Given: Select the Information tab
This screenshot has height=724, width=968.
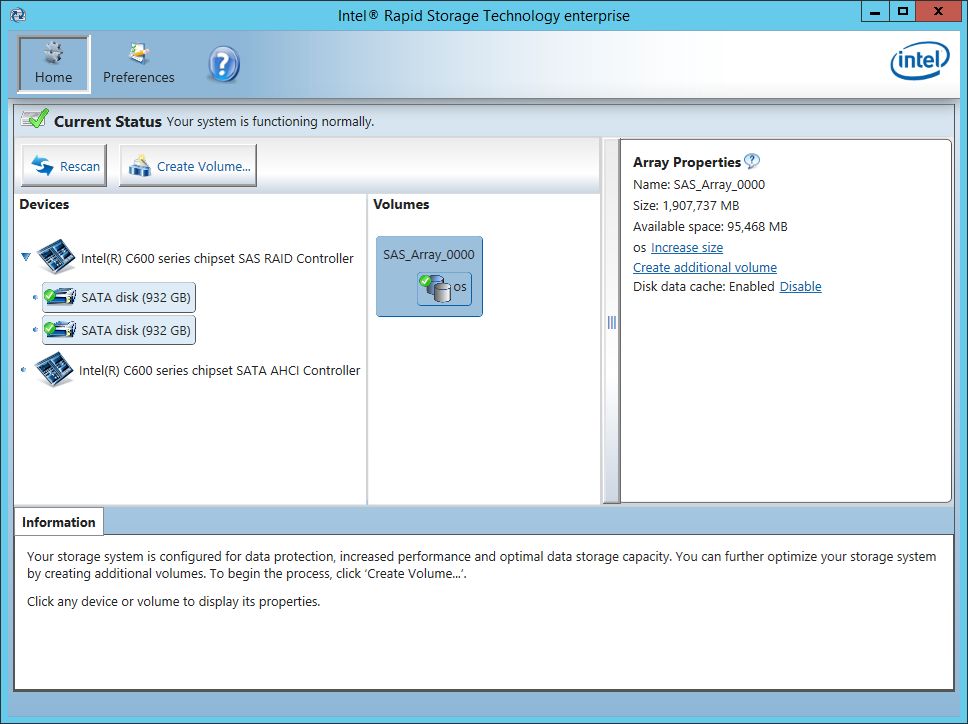Looking at the screenshot, I should [x=59, y=522].
